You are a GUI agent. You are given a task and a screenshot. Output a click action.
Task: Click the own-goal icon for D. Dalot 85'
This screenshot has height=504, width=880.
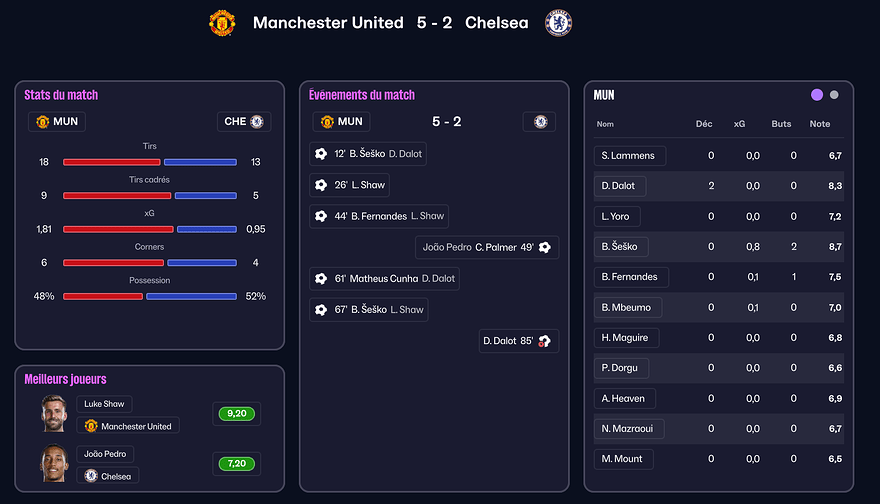[x=545, y=341]
